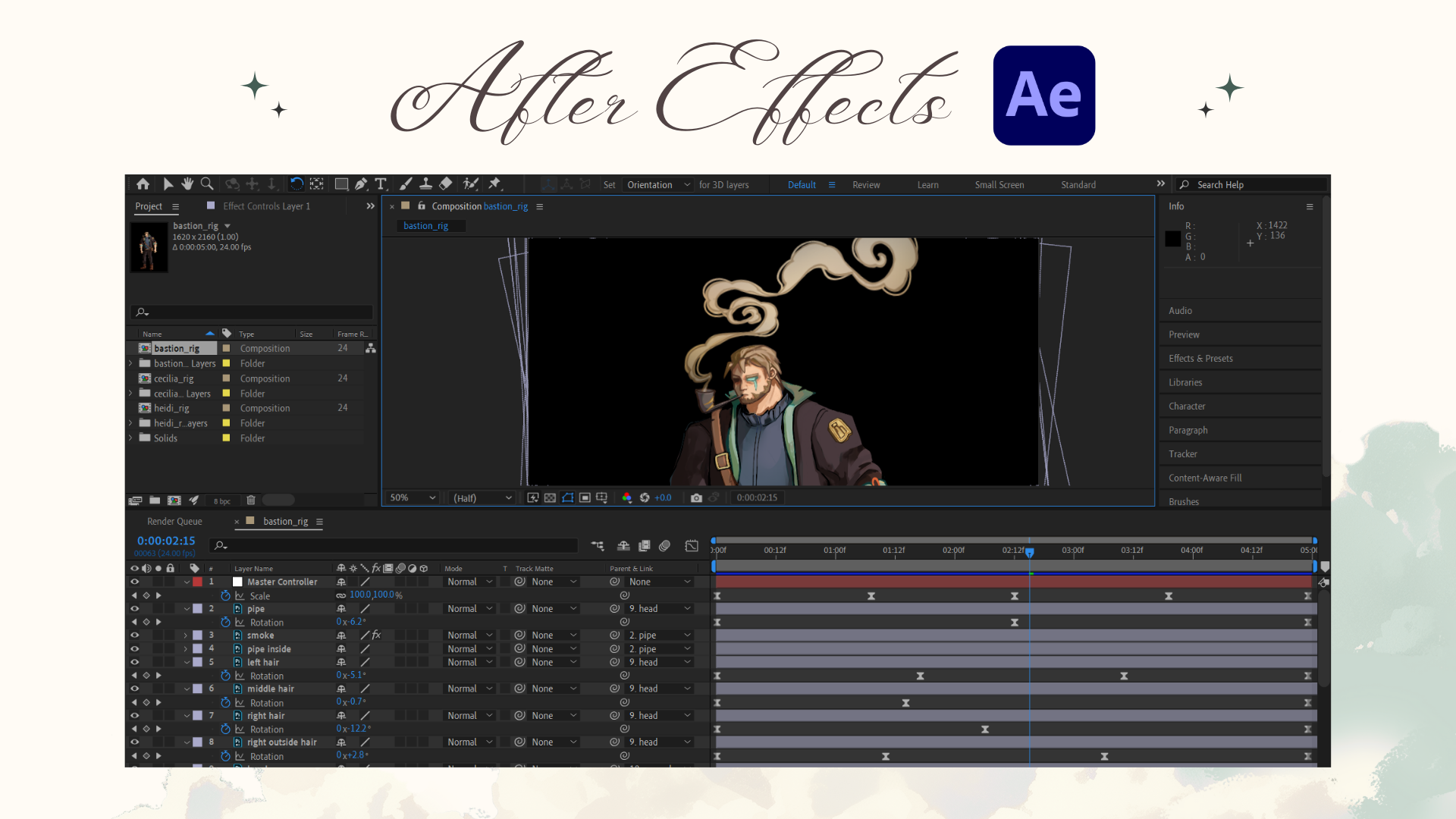Expand the smoke layer properties
The width and height of the screenshot is (1456, 819).
pos(186,635)
